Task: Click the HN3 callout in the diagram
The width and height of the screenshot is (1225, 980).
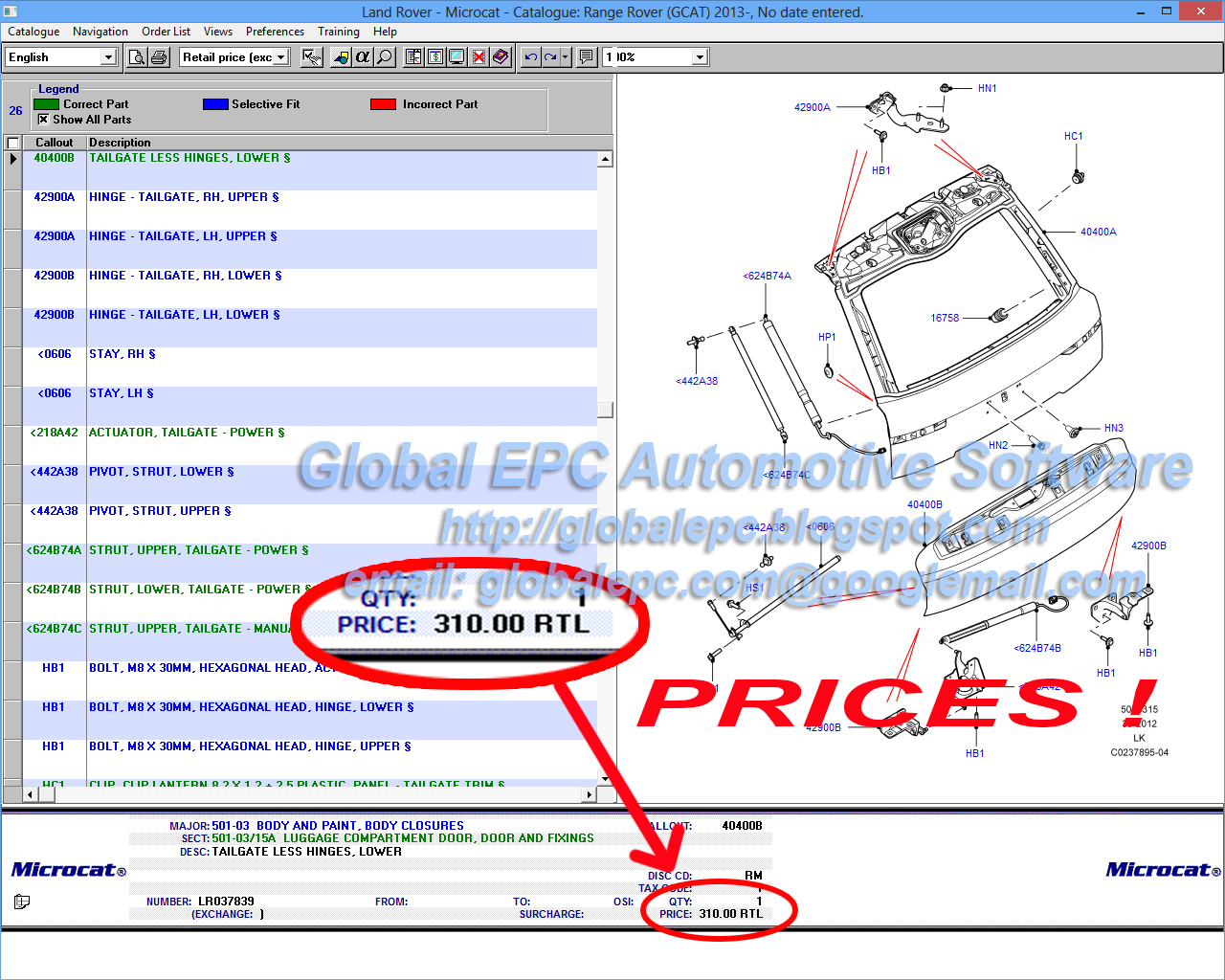Action: click(1113, 428)
